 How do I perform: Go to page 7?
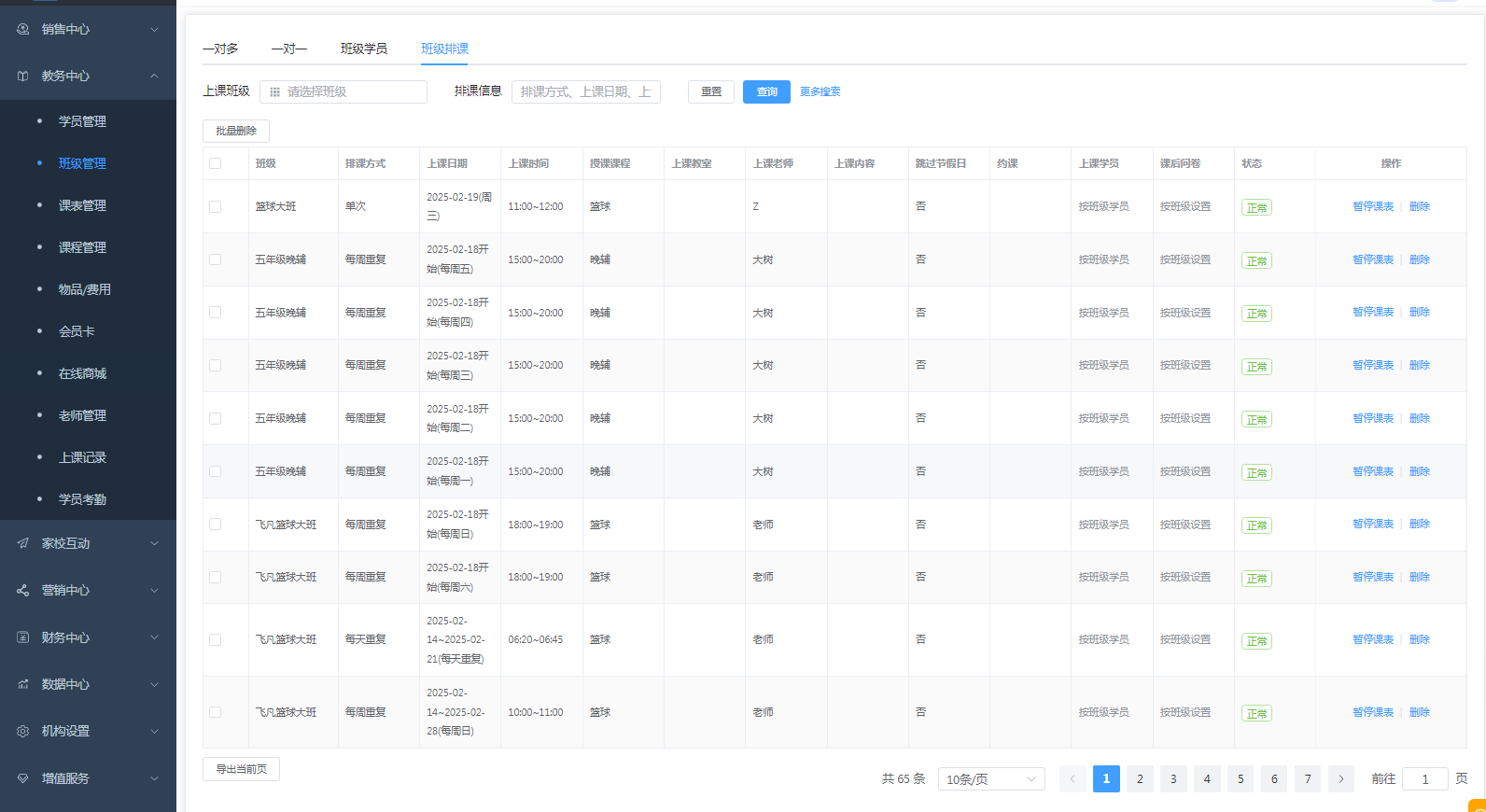tap(1308, 778)
